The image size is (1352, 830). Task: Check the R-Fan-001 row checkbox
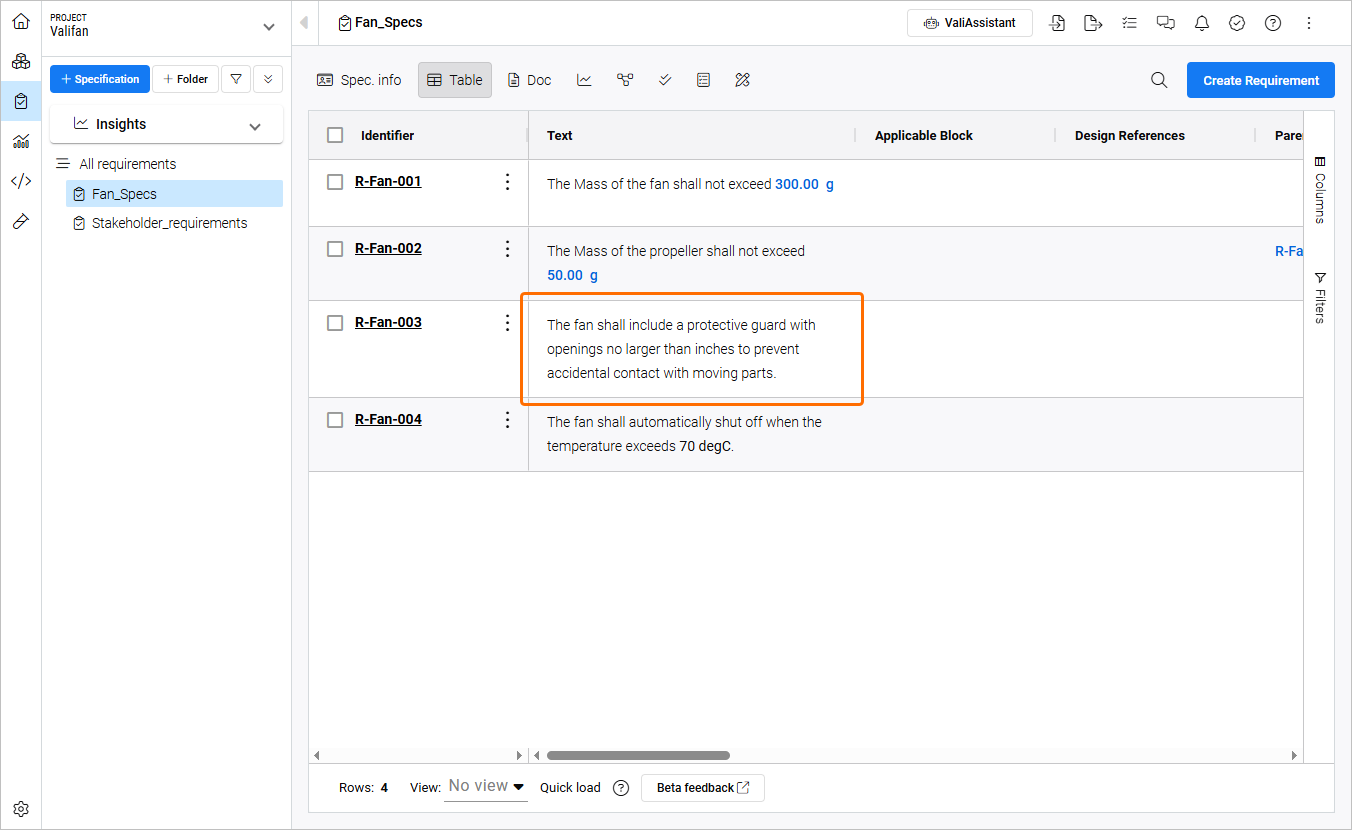(335, 181)
